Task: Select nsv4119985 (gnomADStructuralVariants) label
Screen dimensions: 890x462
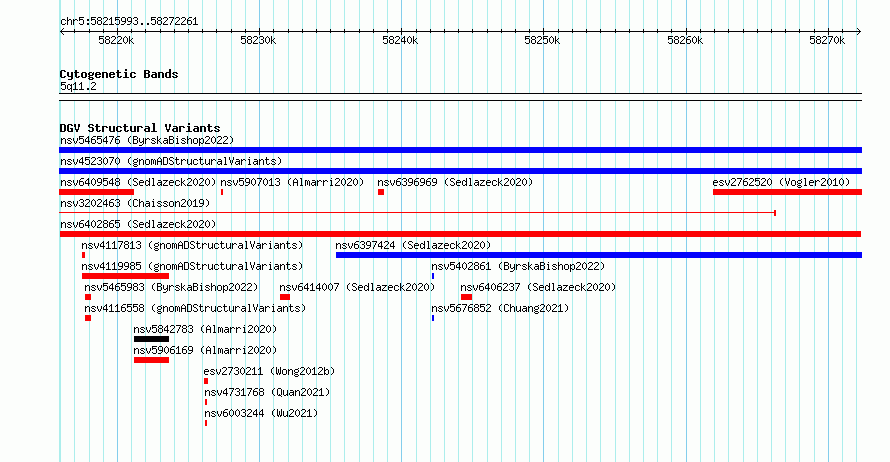Action: point(192,266)
